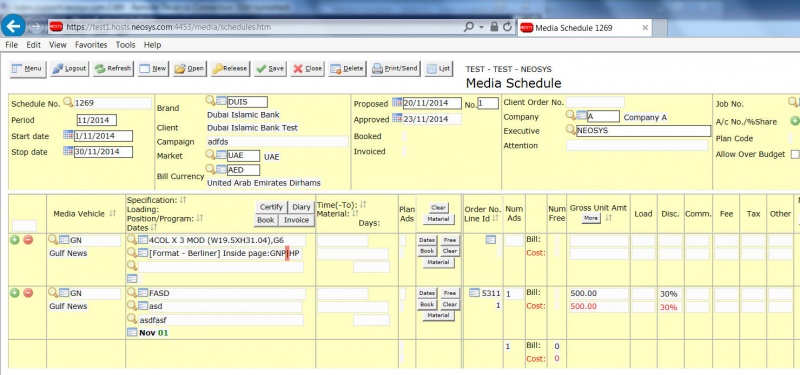Remove the FASD row using red minus
The height and width of the screenshot is (375, 800).
tap(28, 293)
